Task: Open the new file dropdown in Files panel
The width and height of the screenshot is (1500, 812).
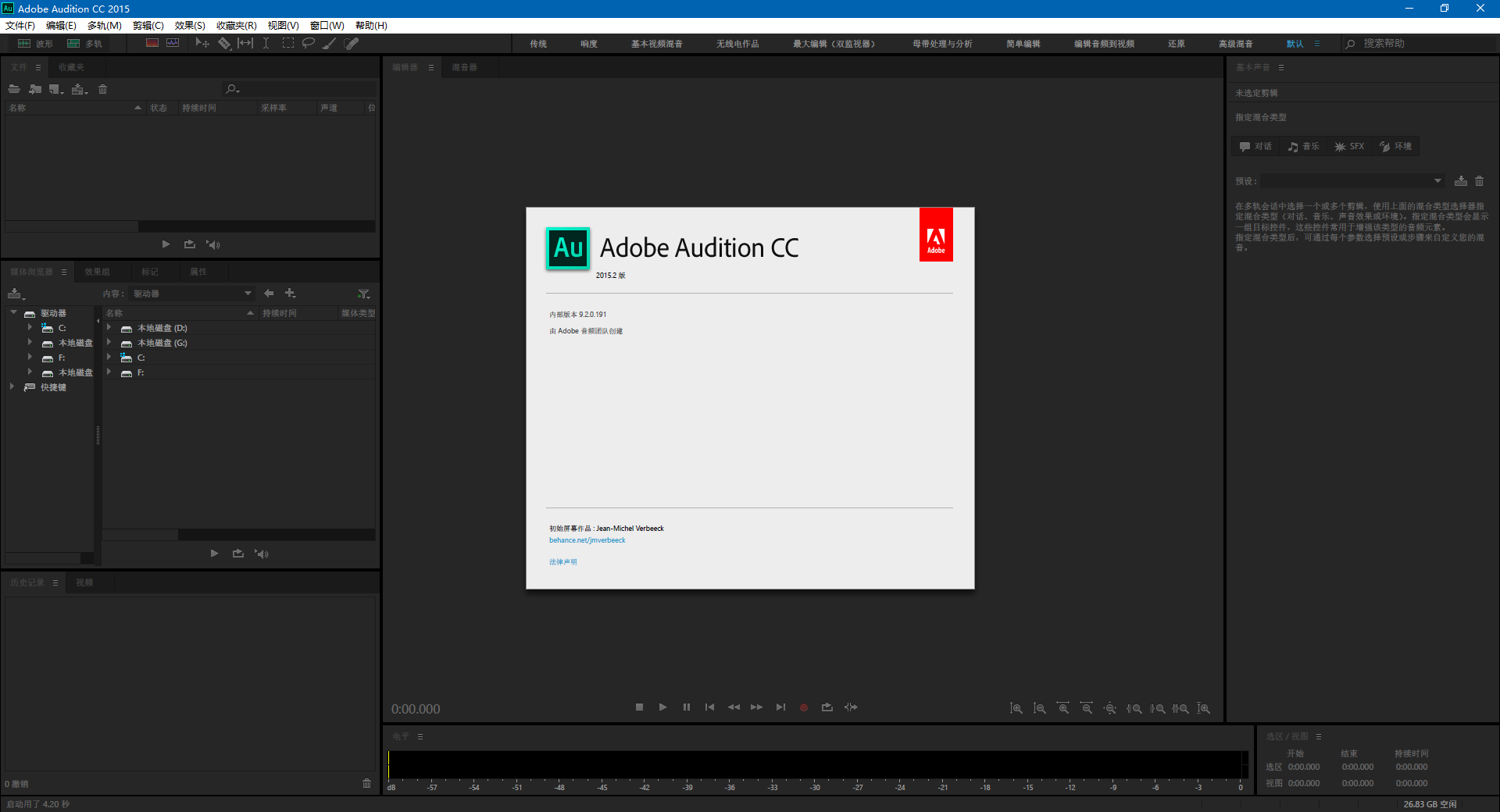Action: click(56, 89)
